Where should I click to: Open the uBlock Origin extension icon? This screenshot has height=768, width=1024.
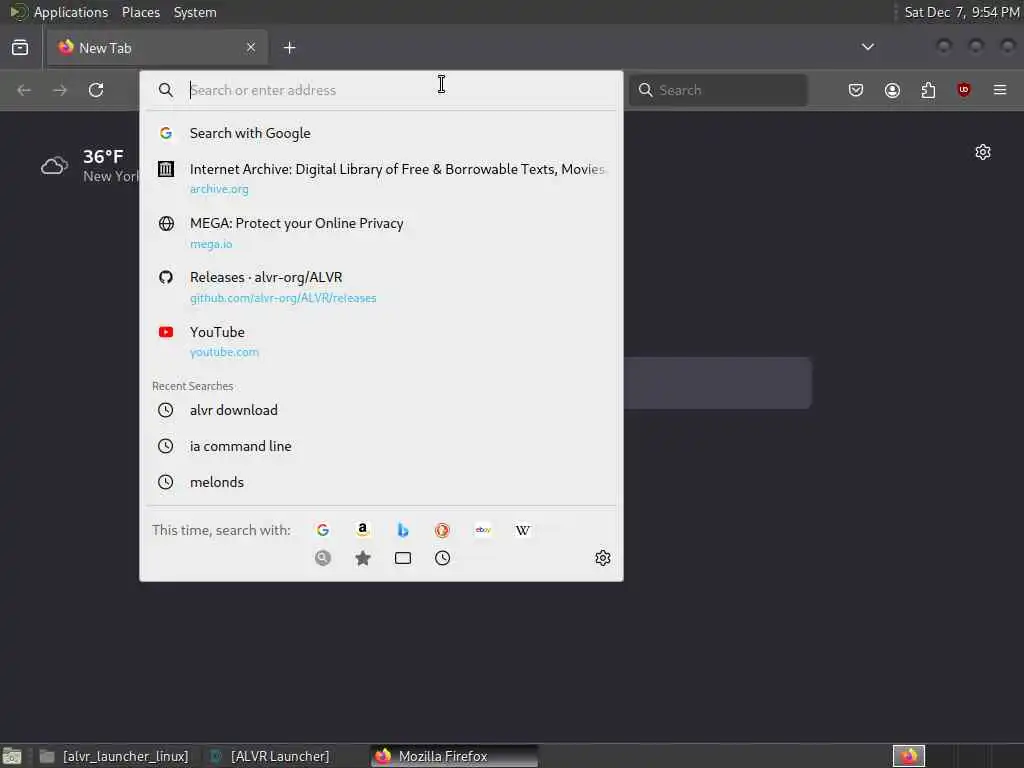pyautogui.click(x=963, y=90)
